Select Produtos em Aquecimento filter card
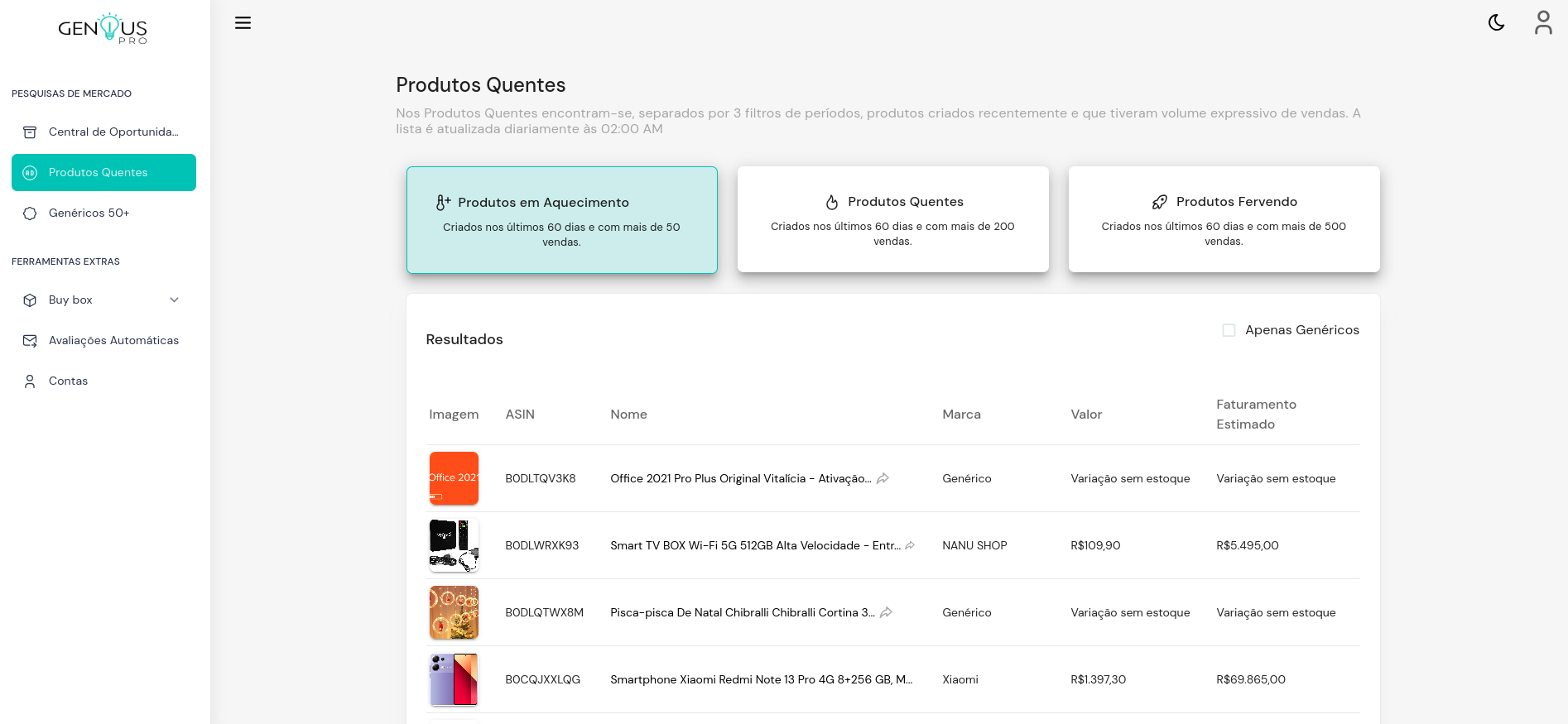This screenshot has width=1568, height=724. [562, 220]
